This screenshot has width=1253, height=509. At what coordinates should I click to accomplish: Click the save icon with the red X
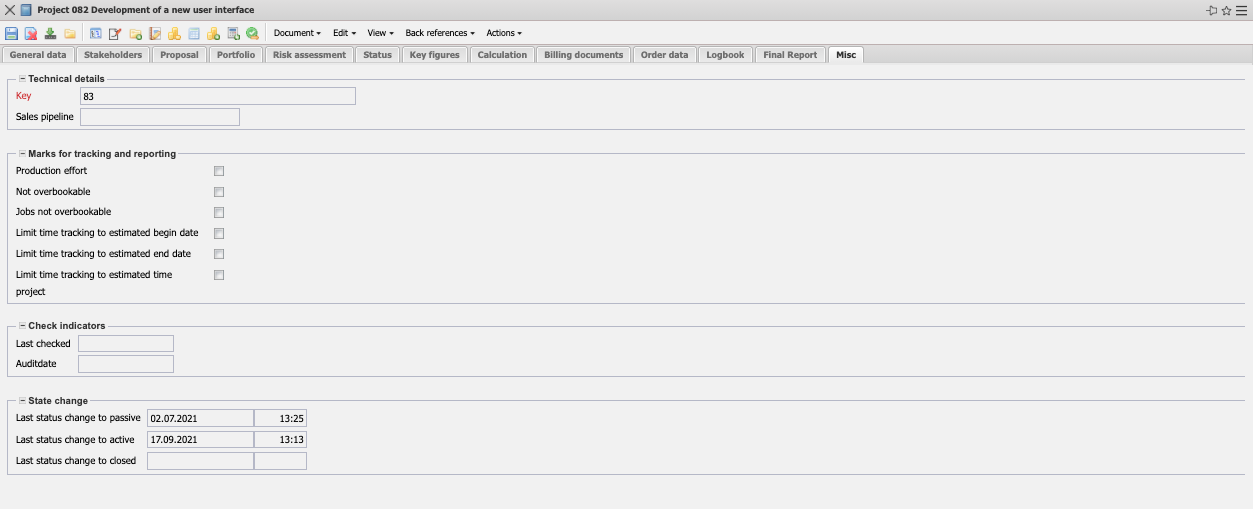31,33
